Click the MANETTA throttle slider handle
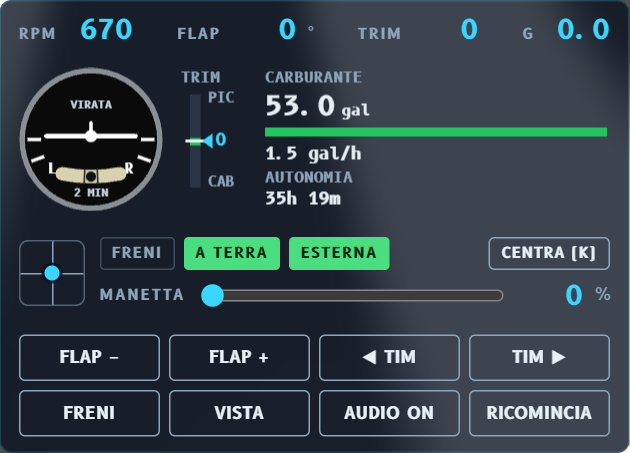The height and width of the screenshot is (453, 630). click(212, 295)
